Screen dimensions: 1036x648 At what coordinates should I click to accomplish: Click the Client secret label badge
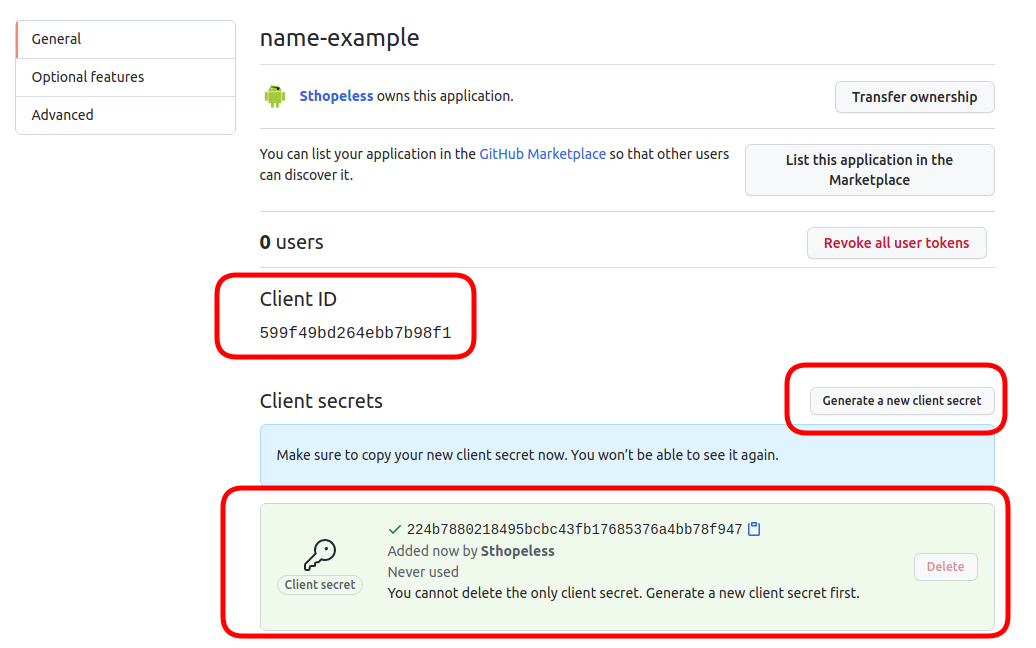(320, 585)
